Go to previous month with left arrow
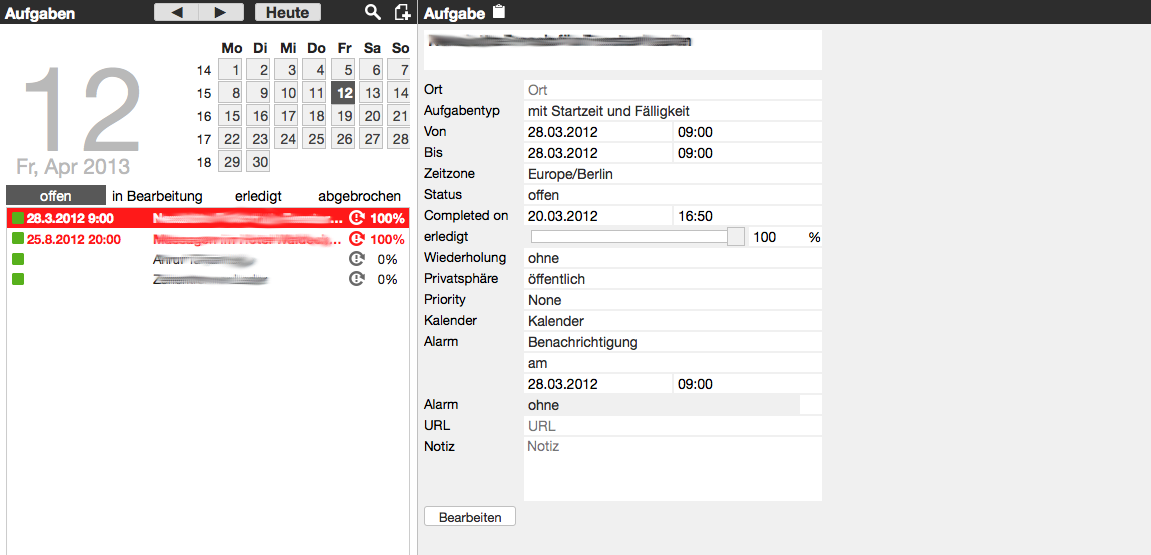The height and width of the screenshot is (555, 1151). point(177,12)
